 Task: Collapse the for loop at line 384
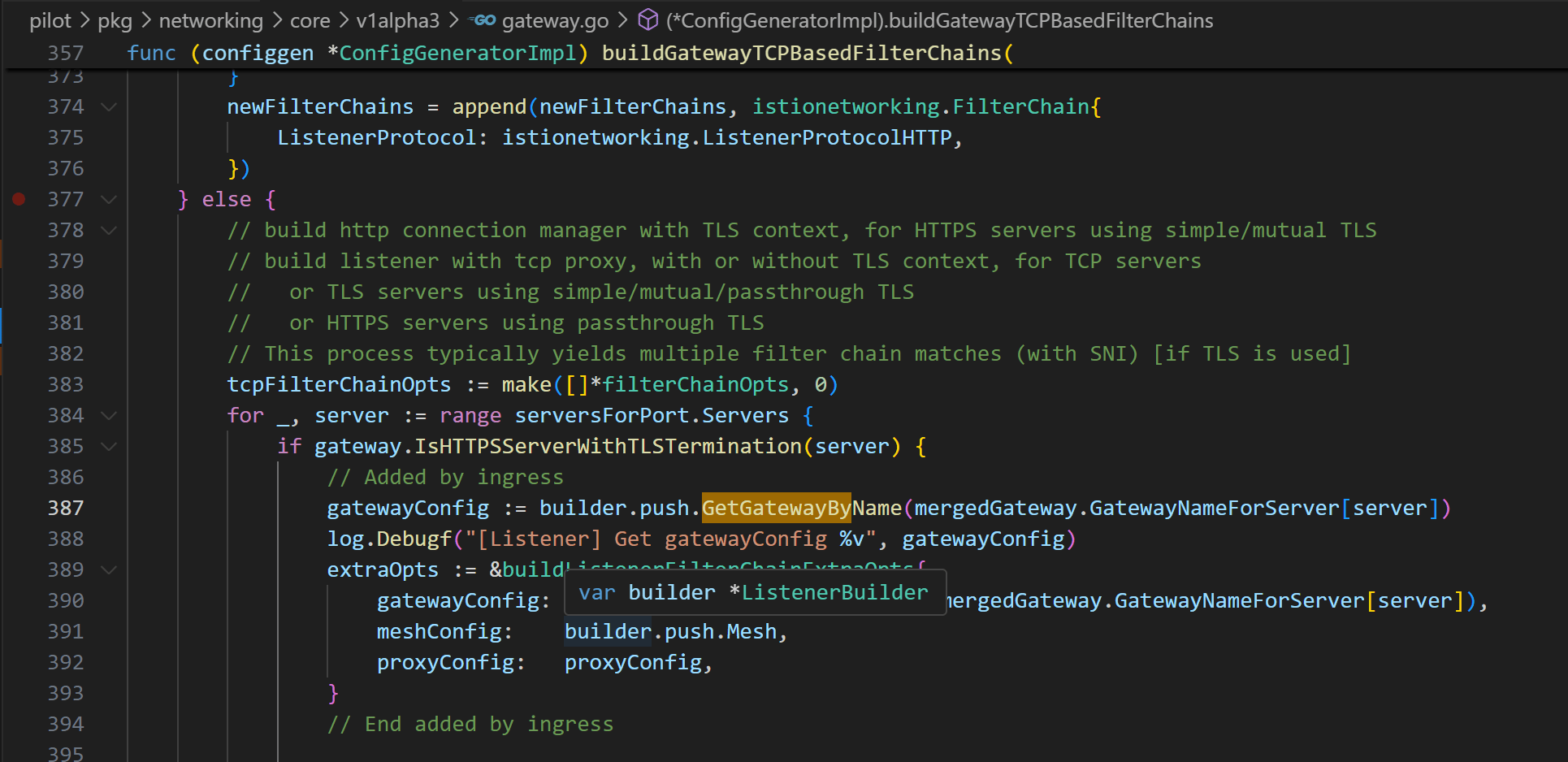[109, 415]
